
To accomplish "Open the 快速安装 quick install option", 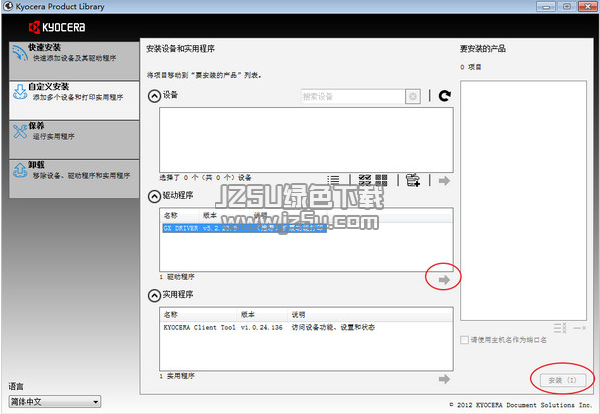I will pos(74,60).
